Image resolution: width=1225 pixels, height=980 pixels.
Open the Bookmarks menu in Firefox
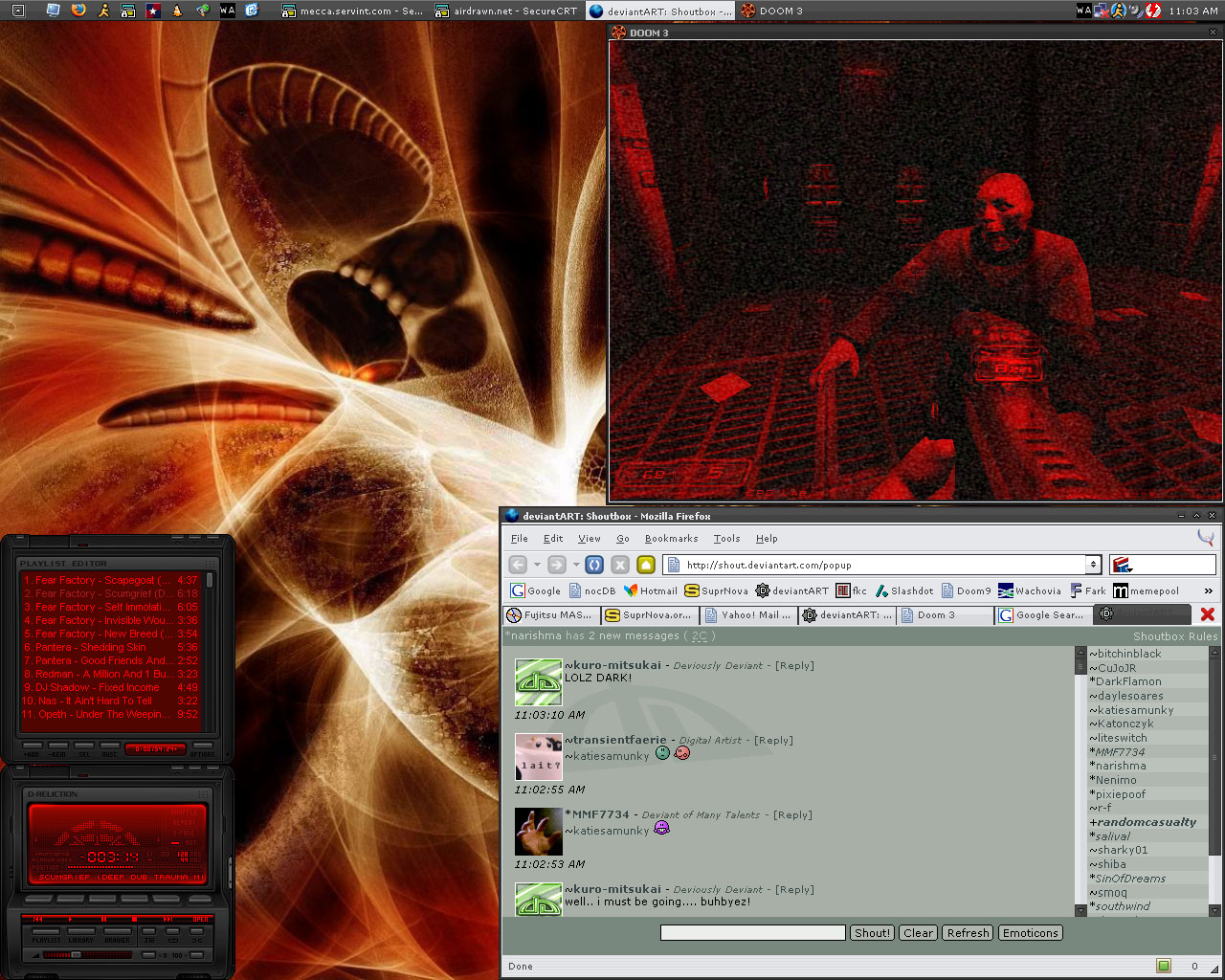click(671, 538)
